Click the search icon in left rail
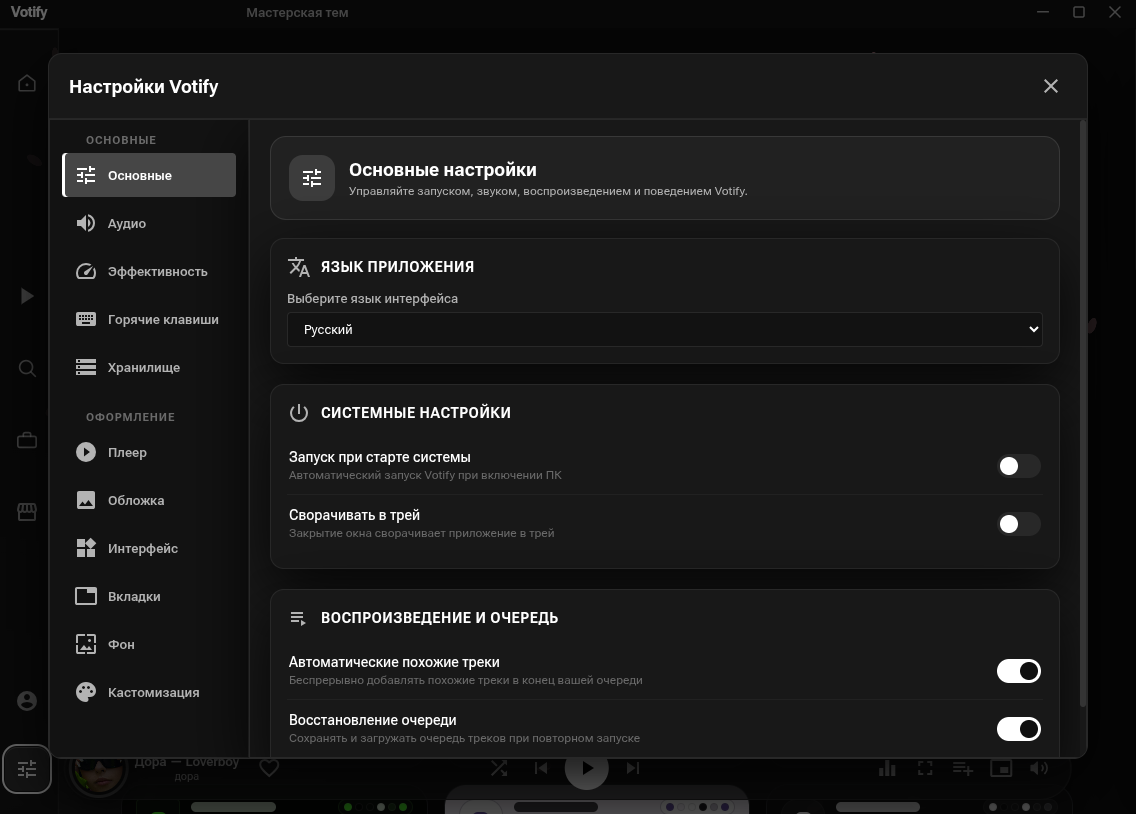This screenshot has width=1136, height=814. 27,369
